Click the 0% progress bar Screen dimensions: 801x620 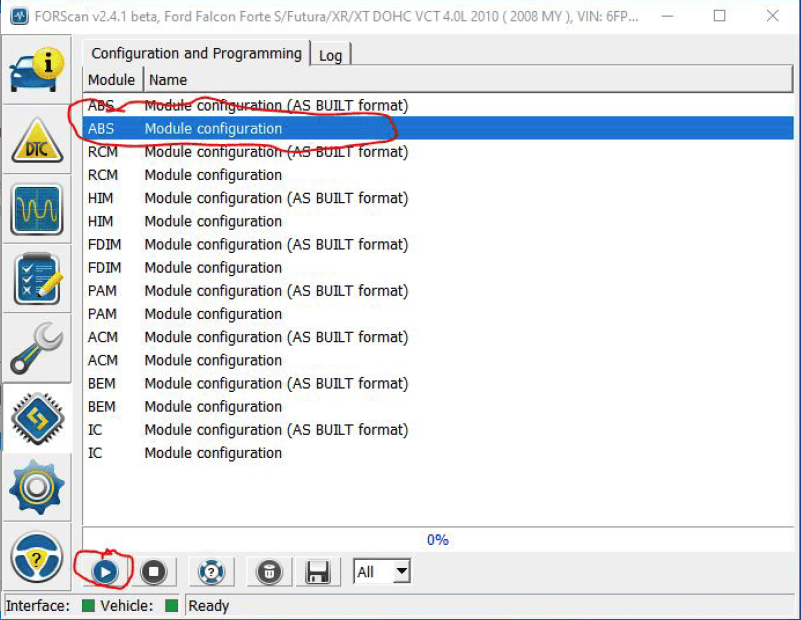tap(438, 539)
